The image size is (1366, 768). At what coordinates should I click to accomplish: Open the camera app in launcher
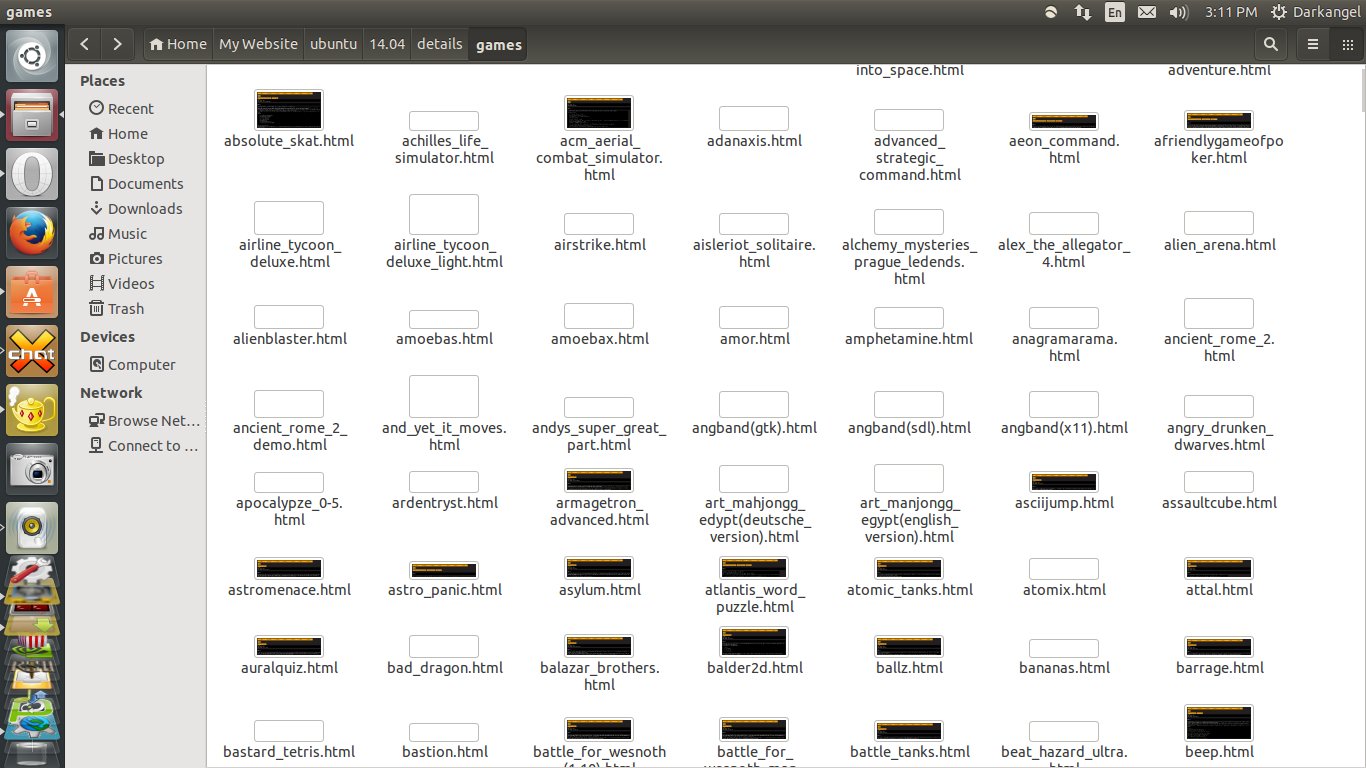[33, 469]
